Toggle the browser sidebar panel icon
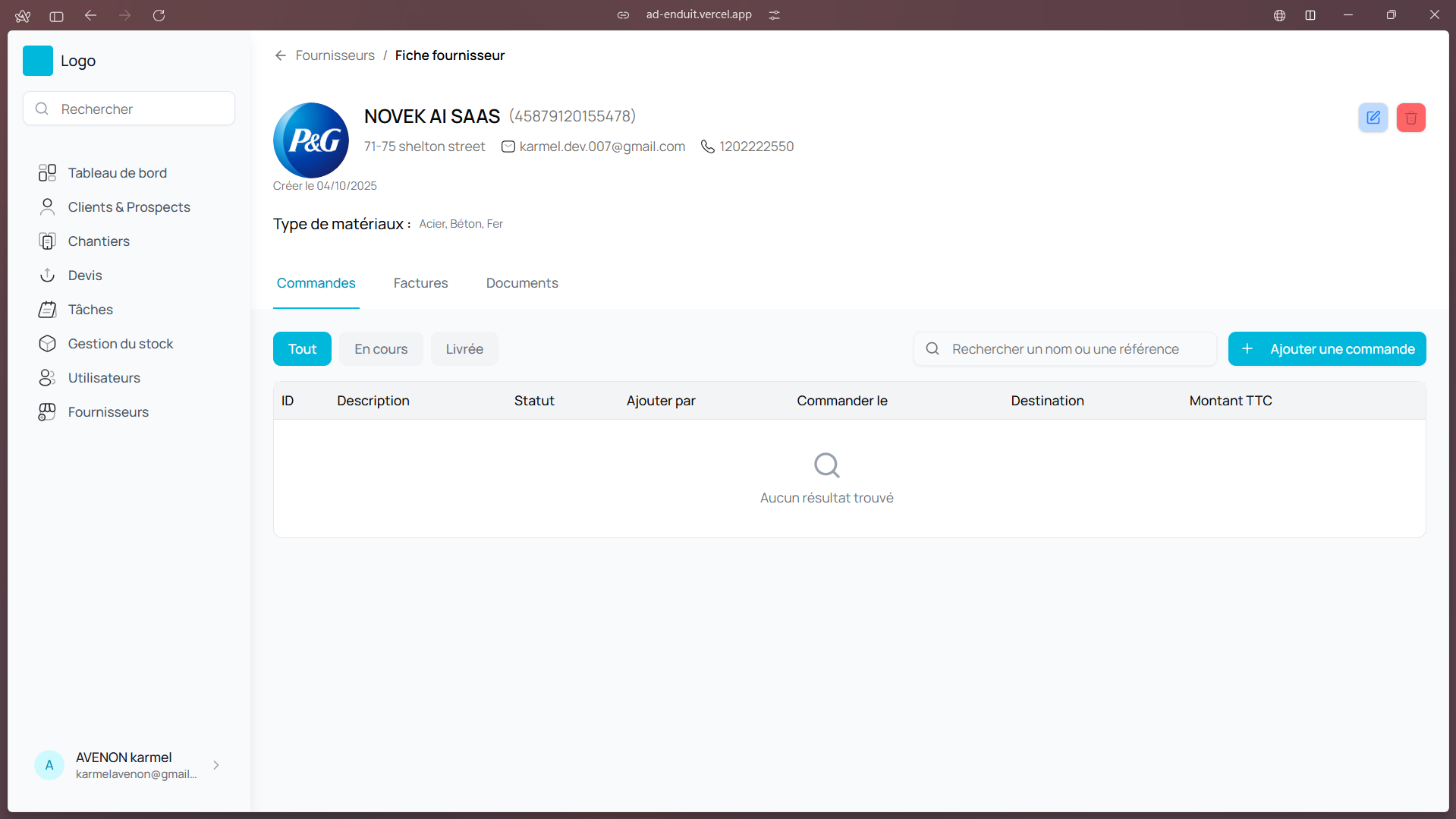The image size is (1456, 819). (x=56, y=15)
